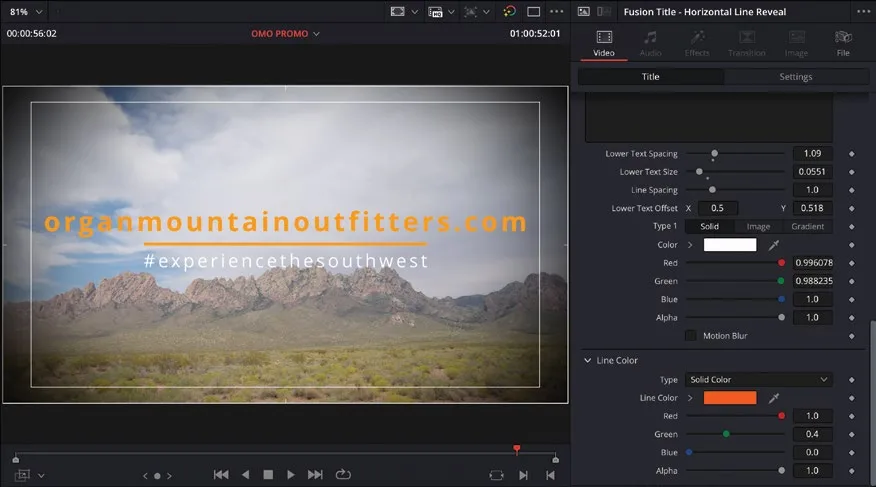Select Image for Type 1
The image size is (876, 487).
pyautogui.click(x=758, y=226)
